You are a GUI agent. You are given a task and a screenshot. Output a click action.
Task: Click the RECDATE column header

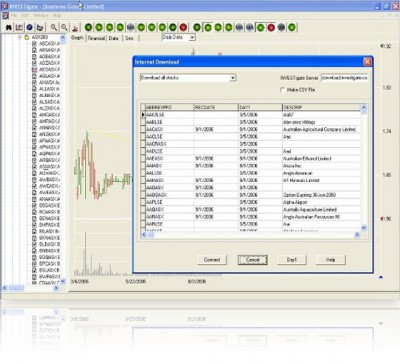[x=216, y=107]
